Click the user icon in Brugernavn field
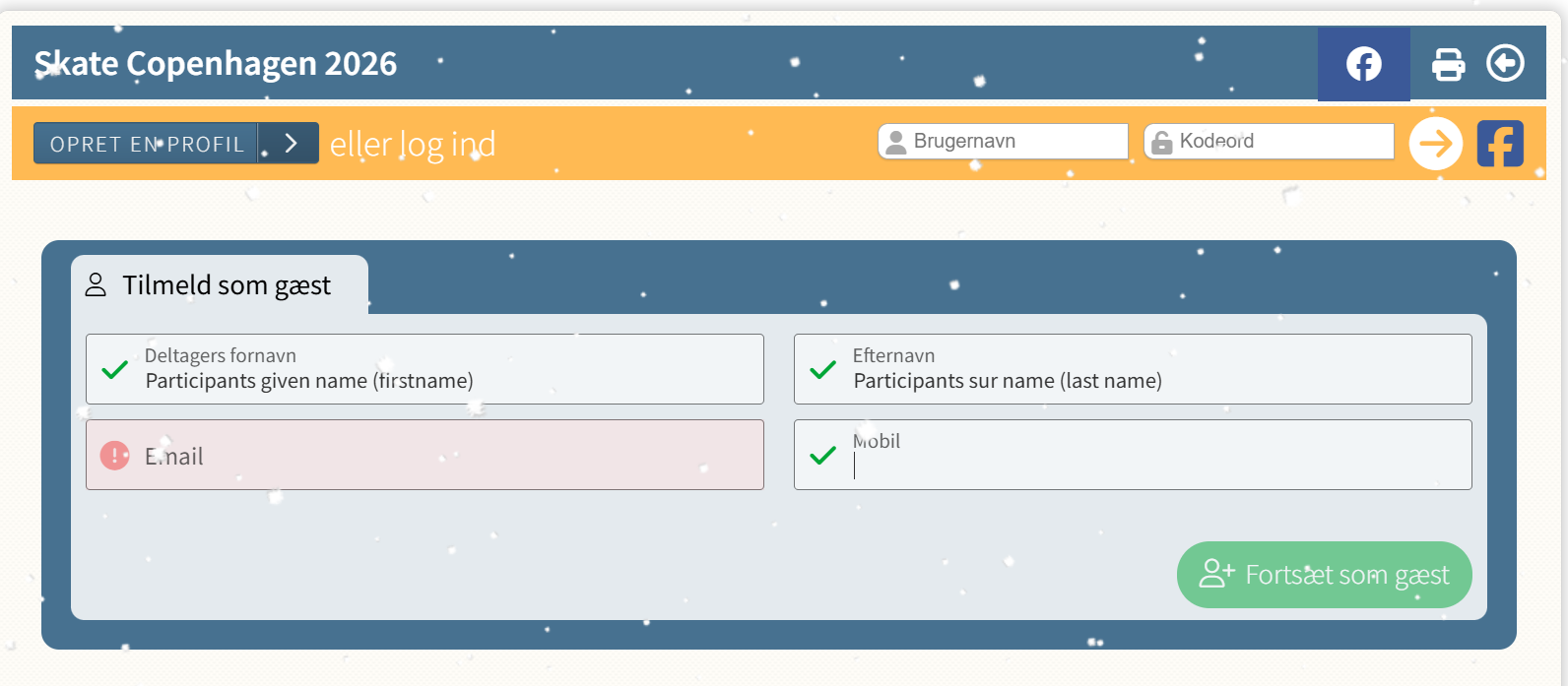The image size is (1568, 686). pos(895,143)
